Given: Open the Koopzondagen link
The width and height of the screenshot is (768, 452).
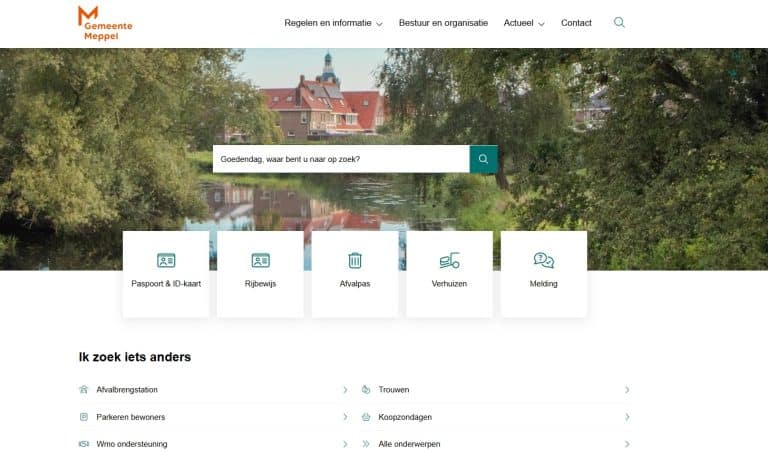Looking at the screenshot, I should [x=405, y=417].
